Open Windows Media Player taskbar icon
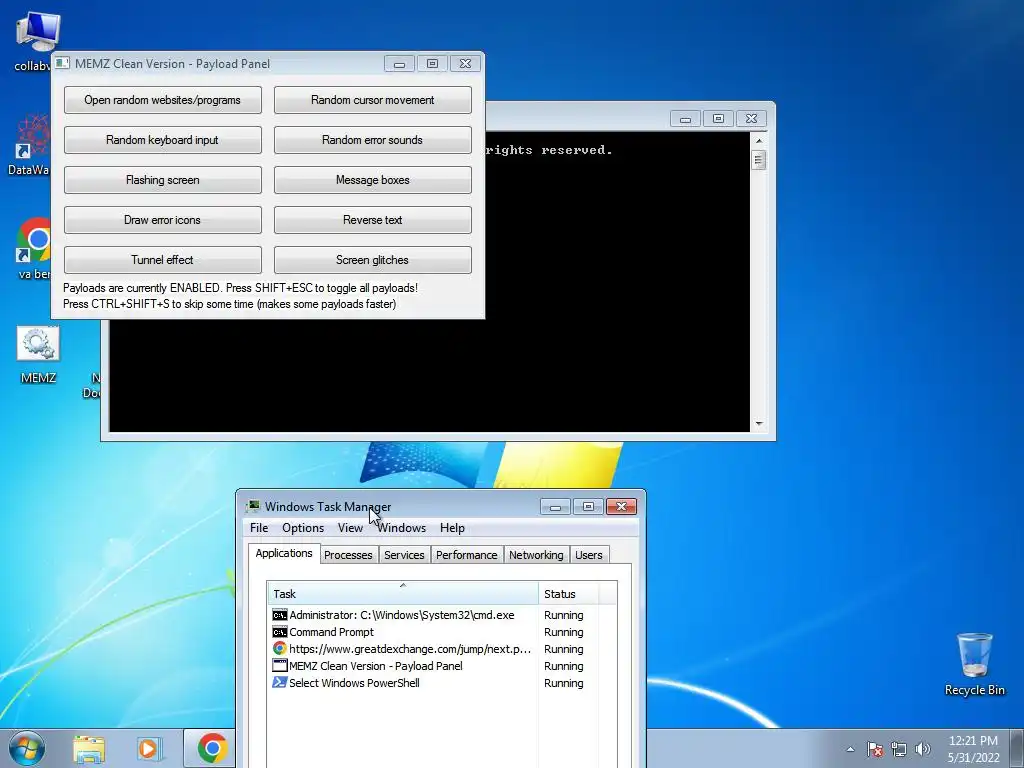 pos(150,748)
